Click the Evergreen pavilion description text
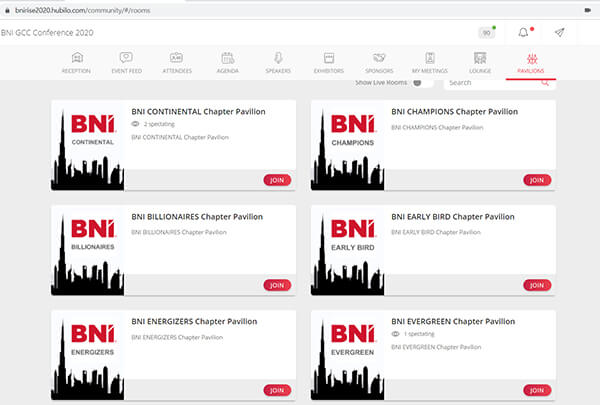This screenshot has height=405, width=600. pyautogui.click(x=436, y=347)
